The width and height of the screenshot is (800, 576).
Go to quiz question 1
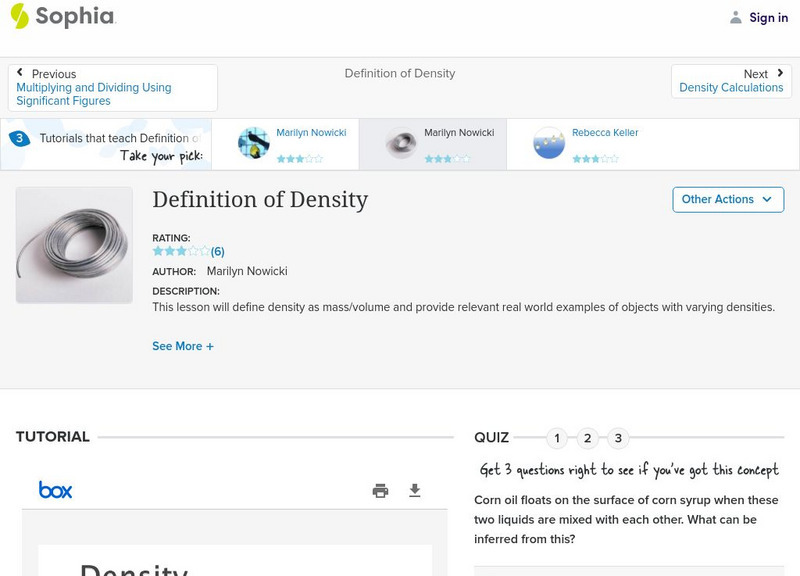pos(557,438)
